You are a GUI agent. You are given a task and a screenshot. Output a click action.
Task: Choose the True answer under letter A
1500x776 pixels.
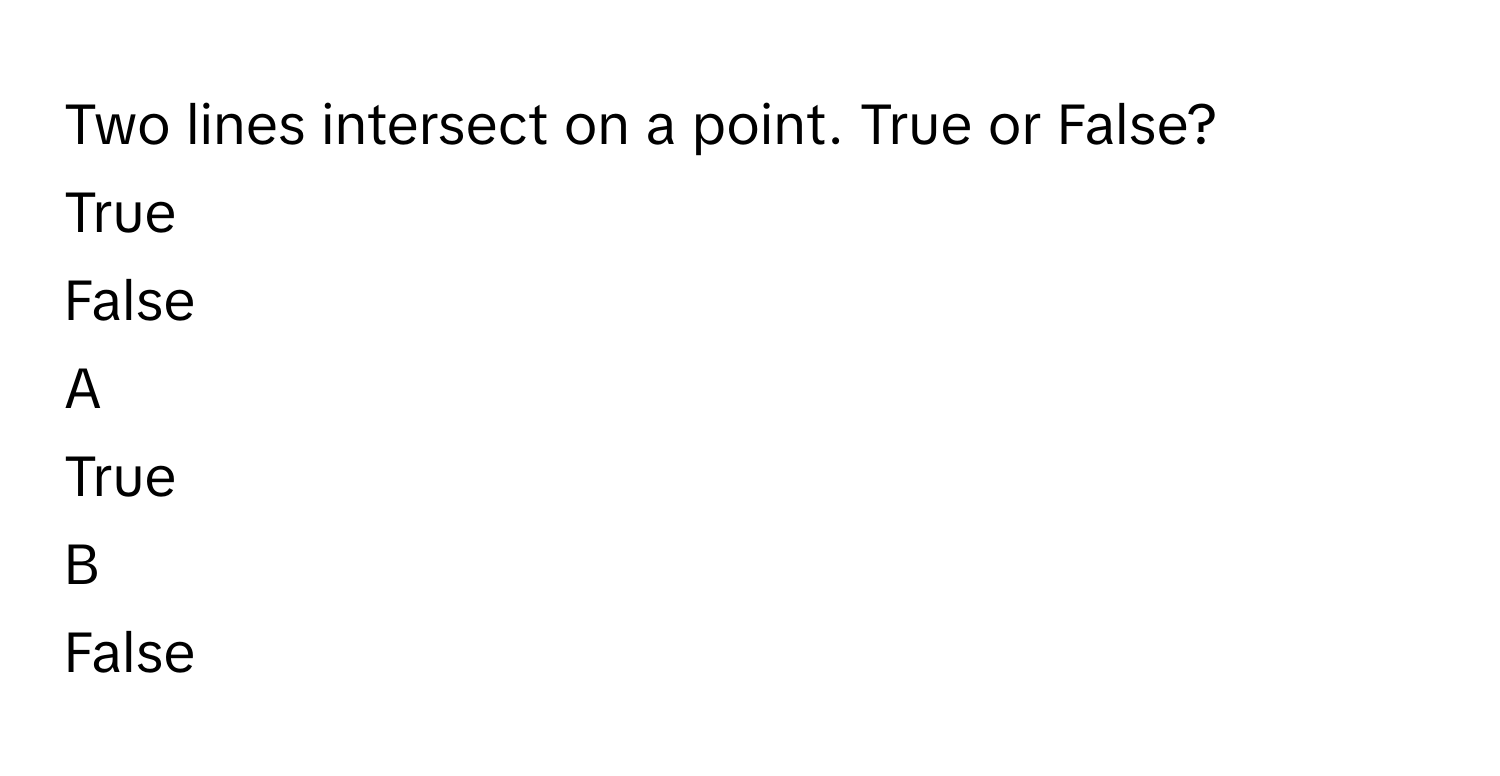[x=120, y=478]
